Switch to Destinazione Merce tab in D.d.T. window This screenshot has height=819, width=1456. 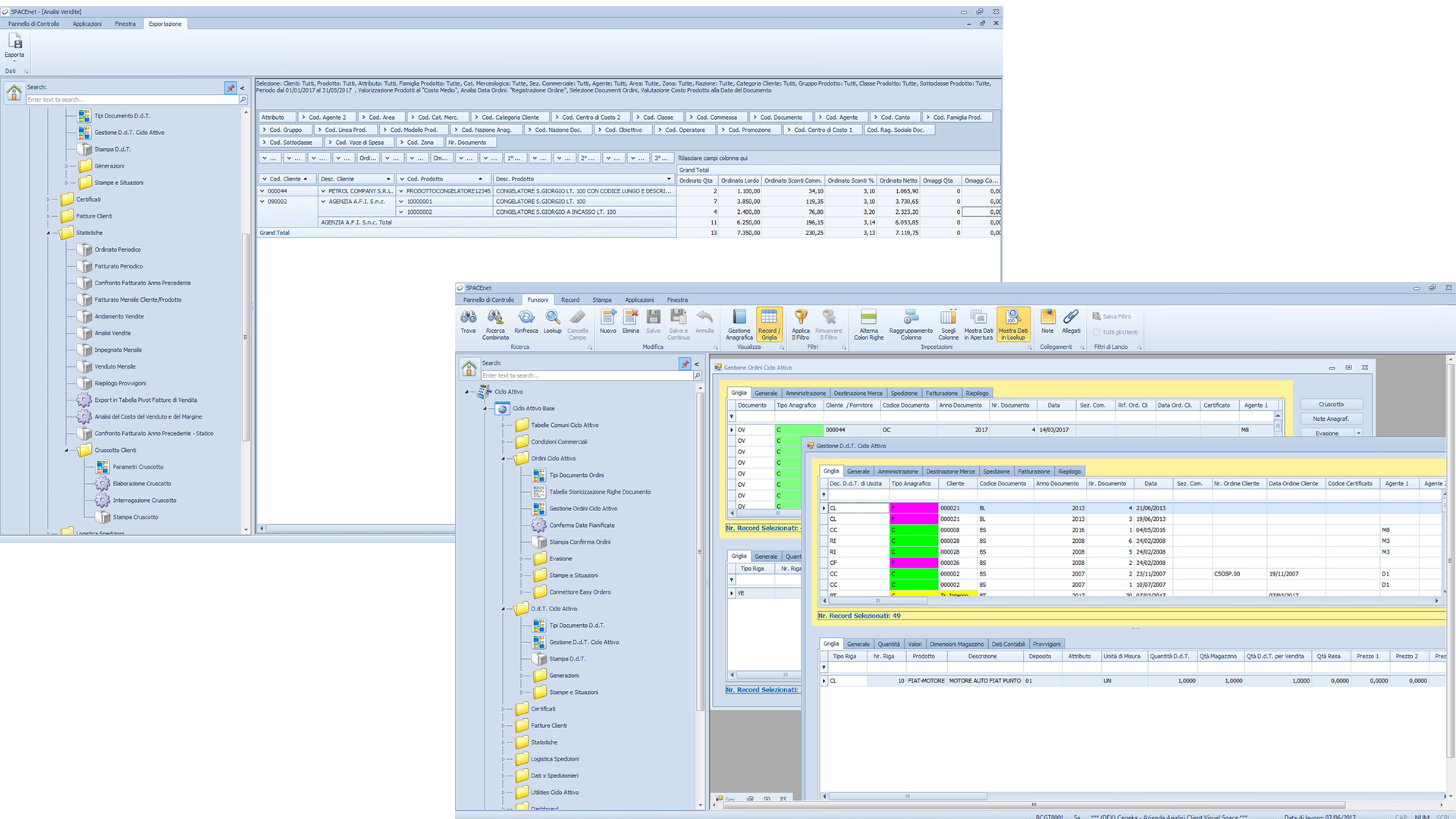950,472
